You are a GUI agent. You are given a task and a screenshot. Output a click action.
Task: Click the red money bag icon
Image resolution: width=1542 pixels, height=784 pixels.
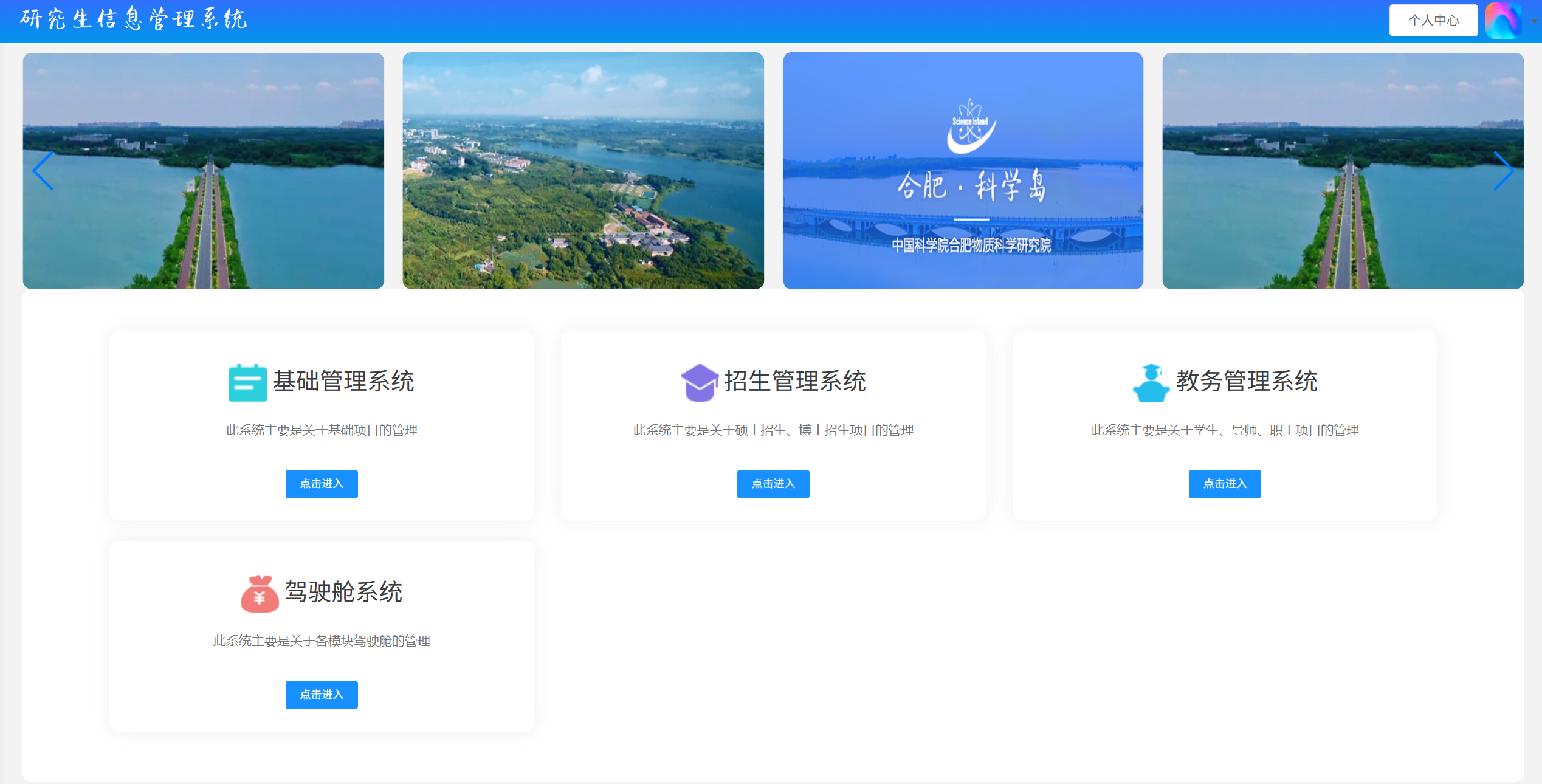click(260, 594)
